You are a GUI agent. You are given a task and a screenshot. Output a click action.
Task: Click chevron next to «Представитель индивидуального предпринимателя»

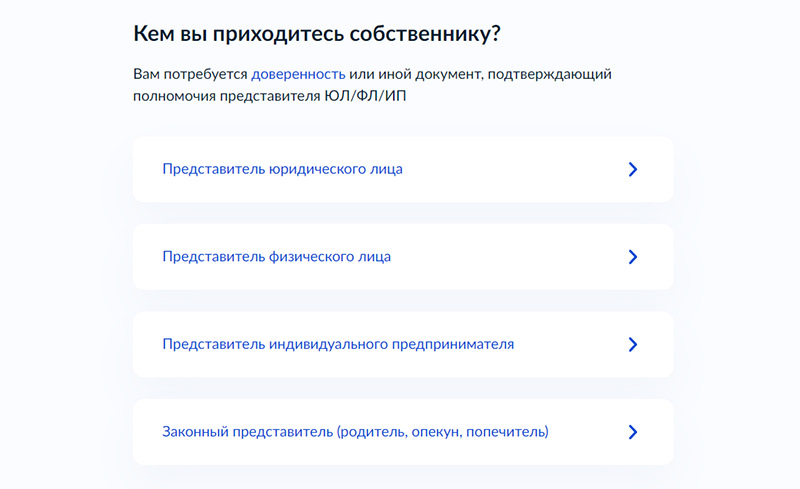tap(633, 345)
